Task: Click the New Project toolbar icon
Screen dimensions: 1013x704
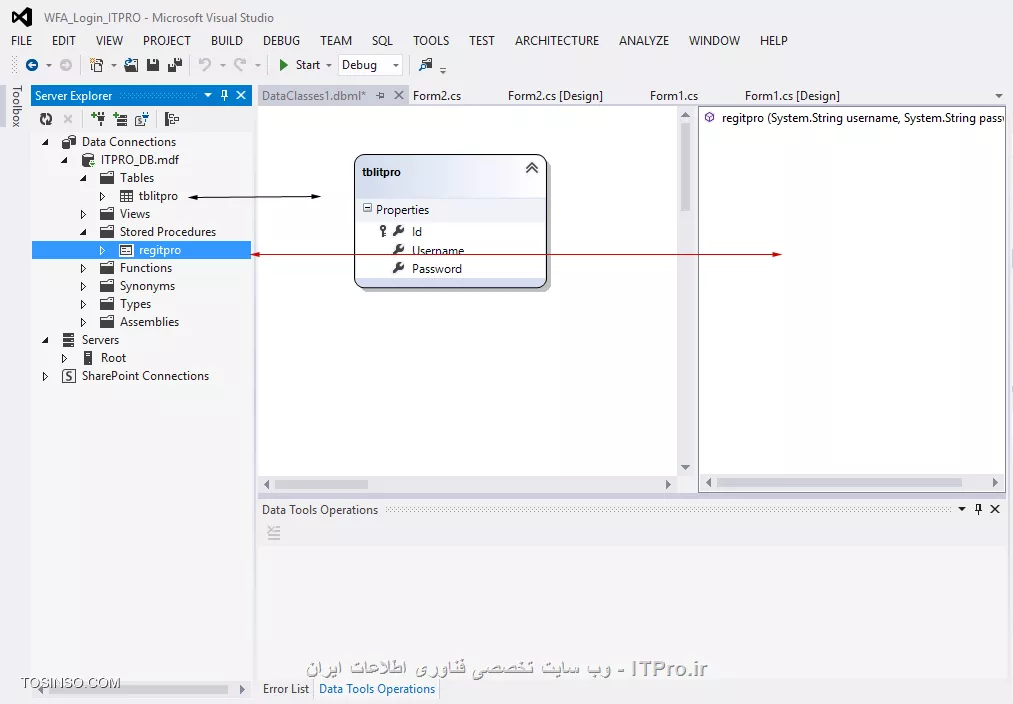Action: [96, 65]
